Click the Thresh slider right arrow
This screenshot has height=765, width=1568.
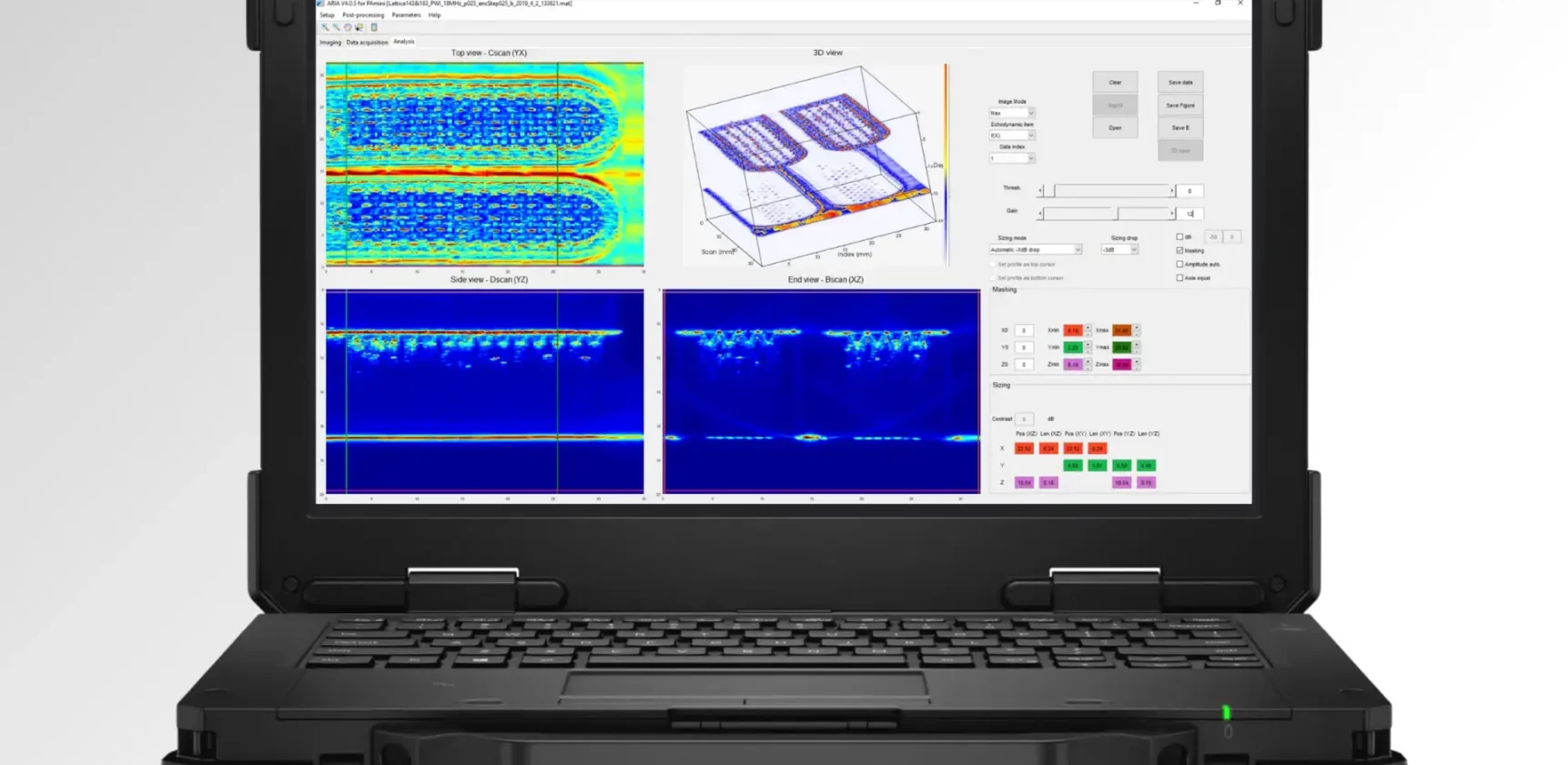coord(1172,191)
